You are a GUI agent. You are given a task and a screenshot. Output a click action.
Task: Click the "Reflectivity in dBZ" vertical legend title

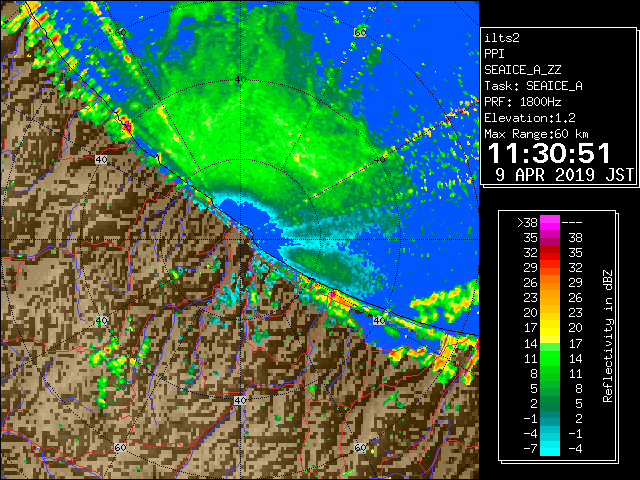coord(608,336)
